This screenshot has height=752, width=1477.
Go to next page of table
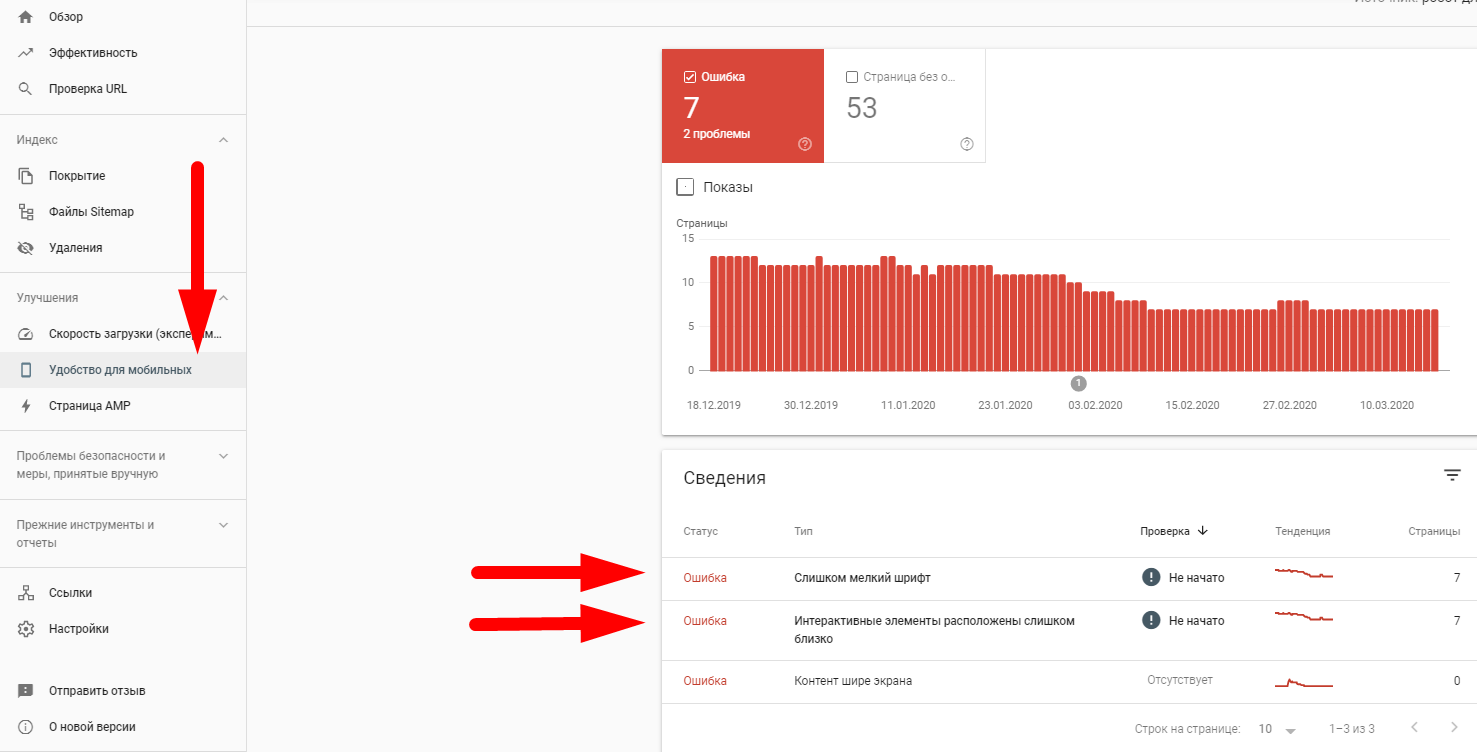click(x=1454, y=727)
